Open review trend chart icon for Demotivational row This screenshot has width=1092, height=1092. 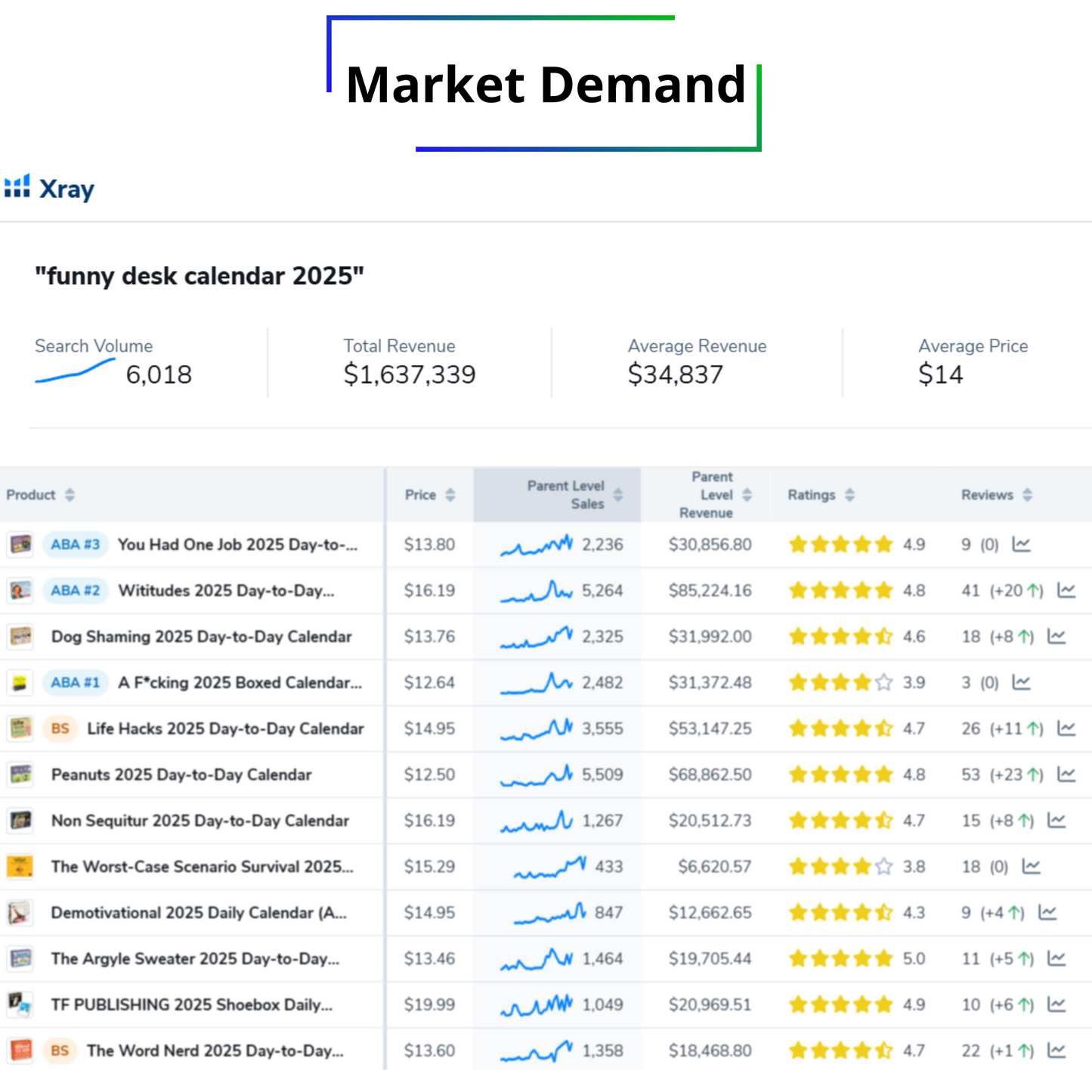(1047, 913)
